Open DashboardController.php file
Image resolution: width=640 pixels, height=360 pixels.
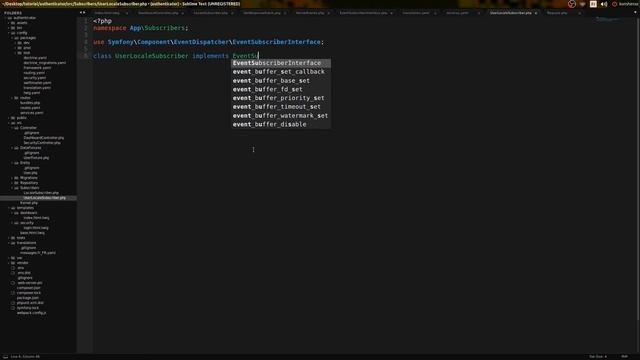pos(44,138)
